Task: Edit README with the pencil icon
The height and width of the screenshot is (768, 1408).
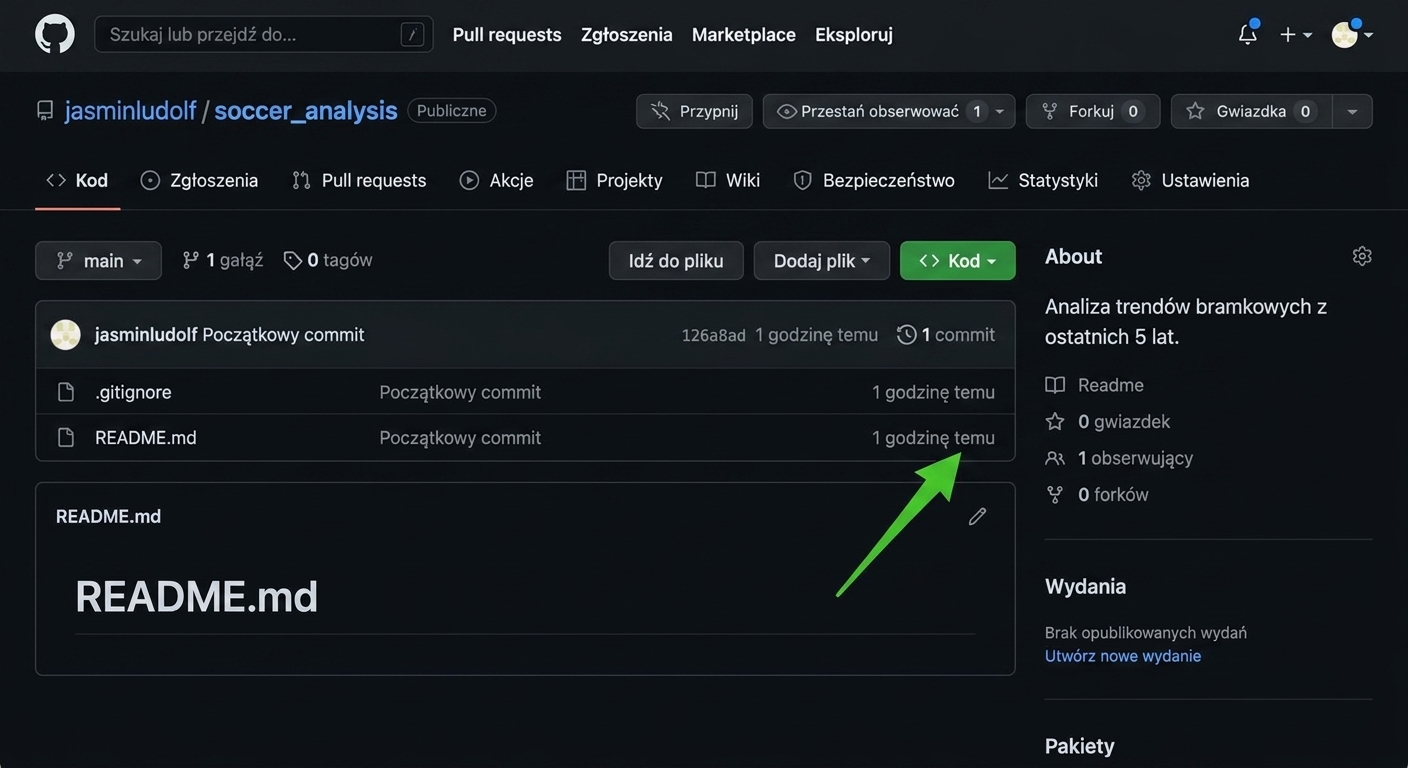Action: [978, 516]
